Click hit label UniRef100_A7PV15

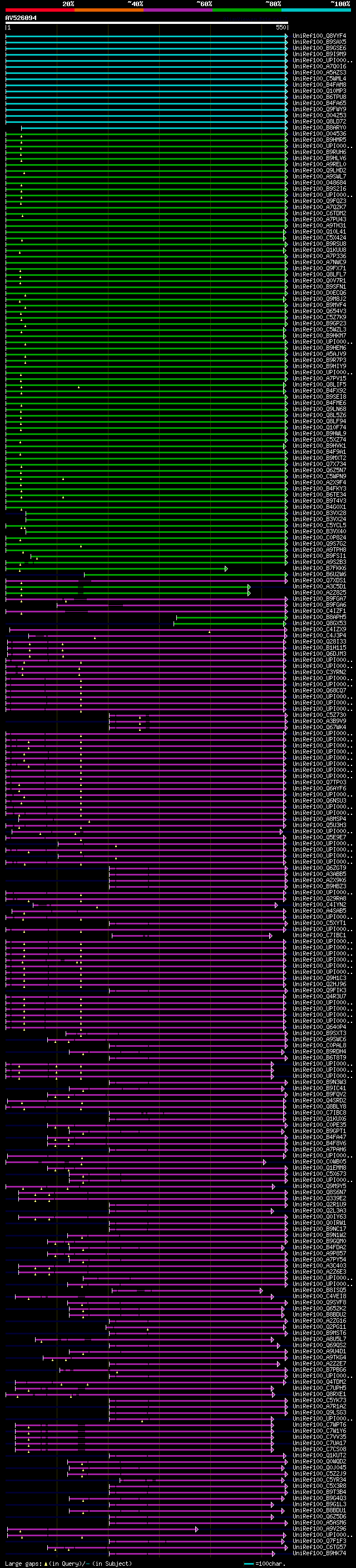[319, 379]
